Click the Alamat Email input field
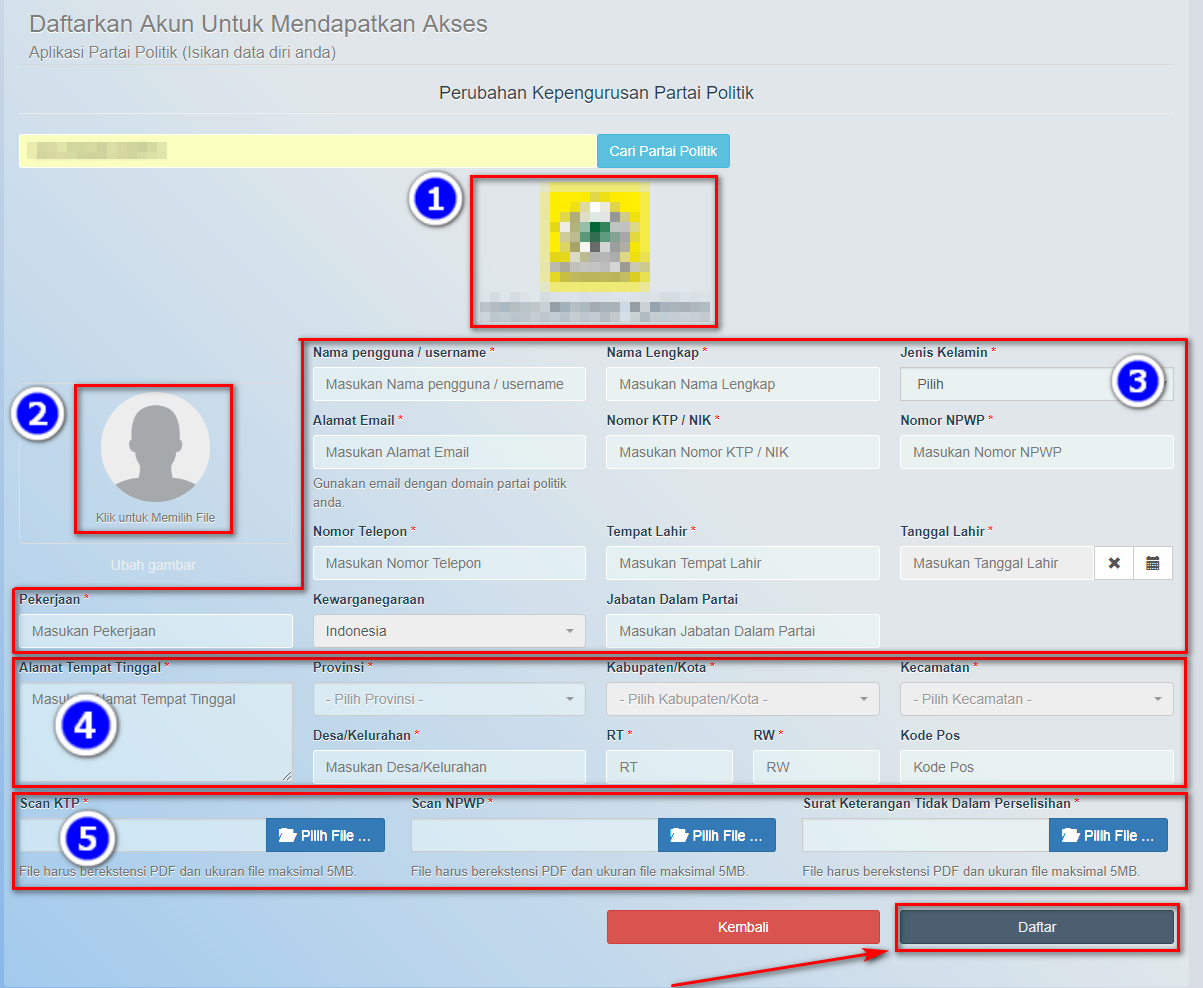This screenshot has height=988, width=1203. pyautogui.click(x=449, y=452)
